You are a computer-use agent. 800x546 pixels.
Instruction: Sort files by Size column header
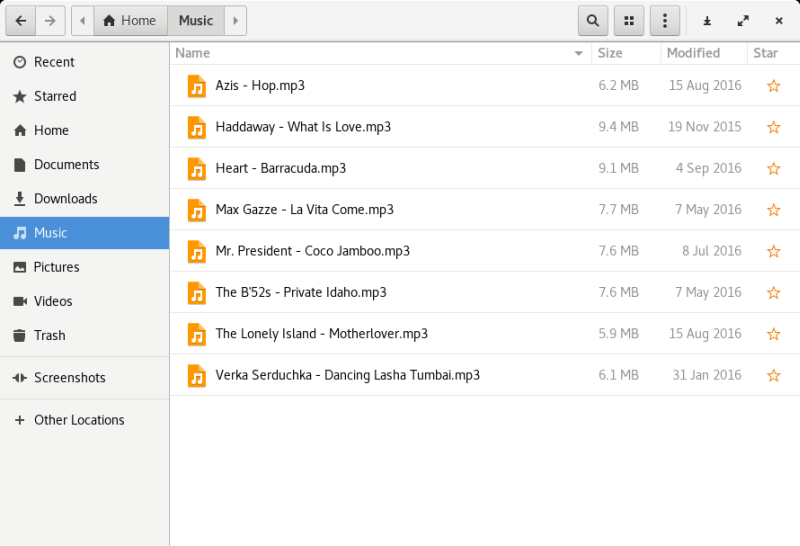pos(610,53)
